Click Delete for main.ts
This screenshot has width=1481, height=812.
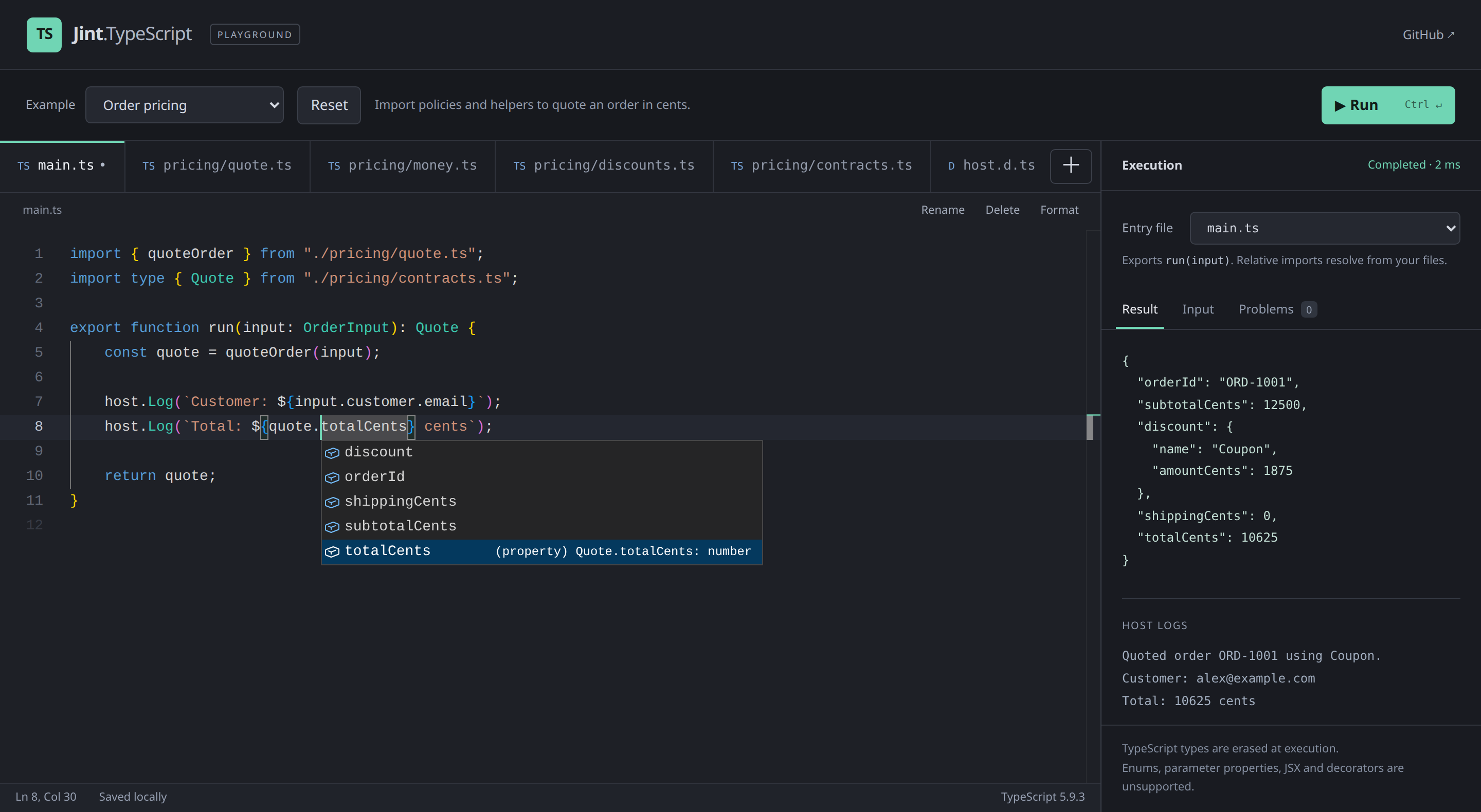click(x=1002, y=210)
